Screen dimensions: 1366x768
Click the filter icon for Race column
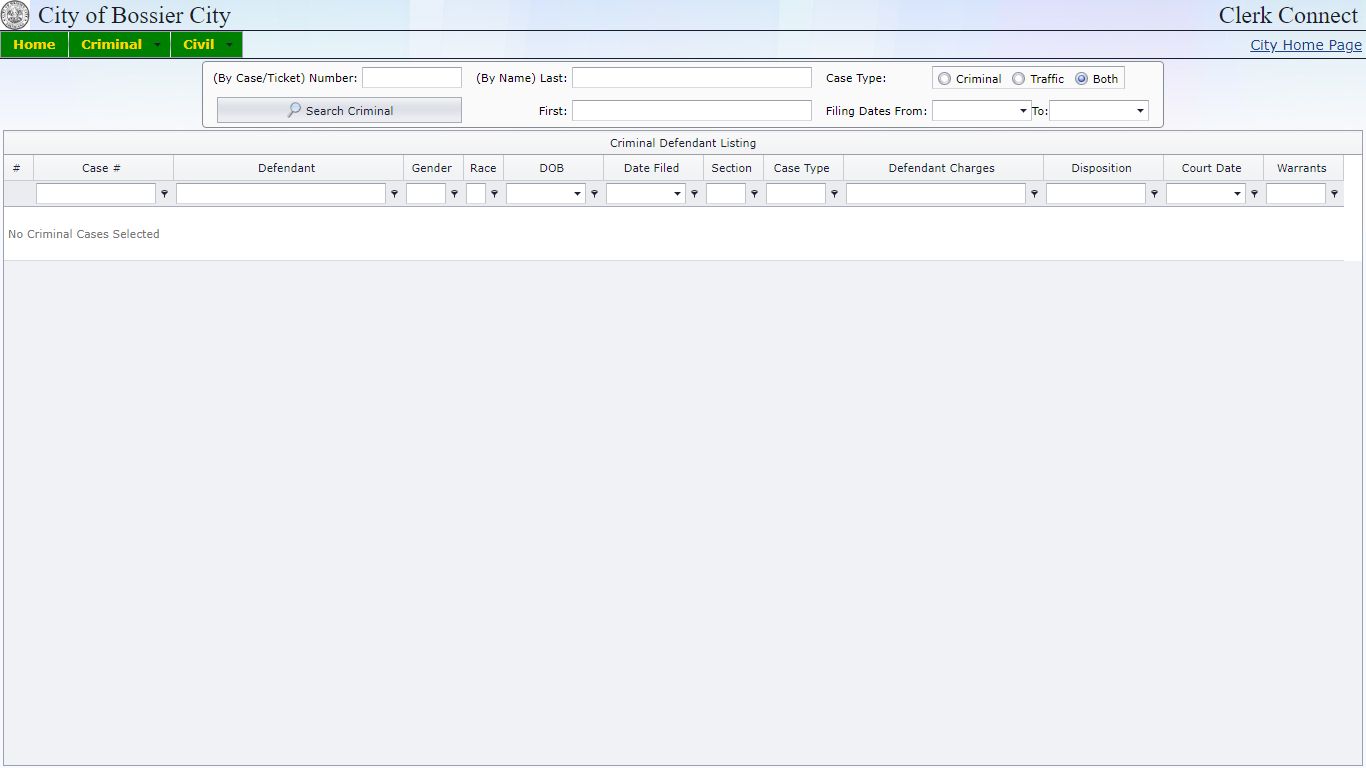(x=494, y=194)
